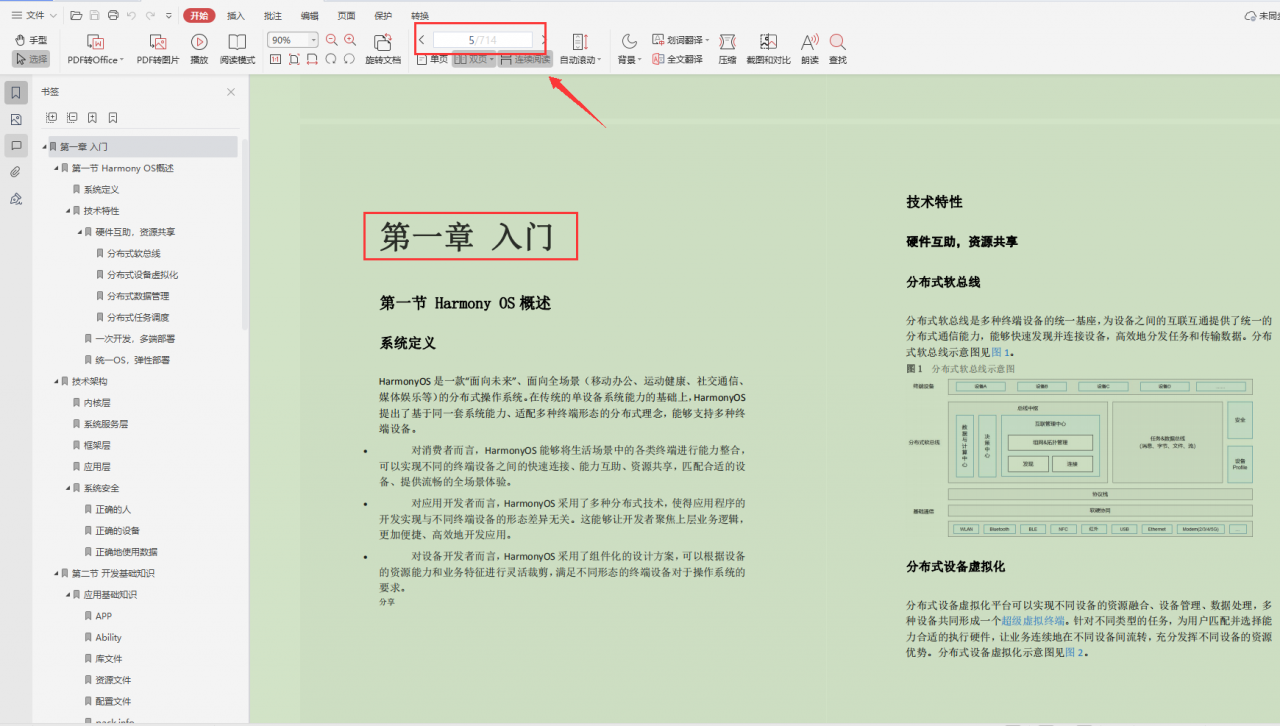Start 朗读 read aloud
Image resolution: width=1280 pixels, height=726 pixels.
[x=809, y=49]
